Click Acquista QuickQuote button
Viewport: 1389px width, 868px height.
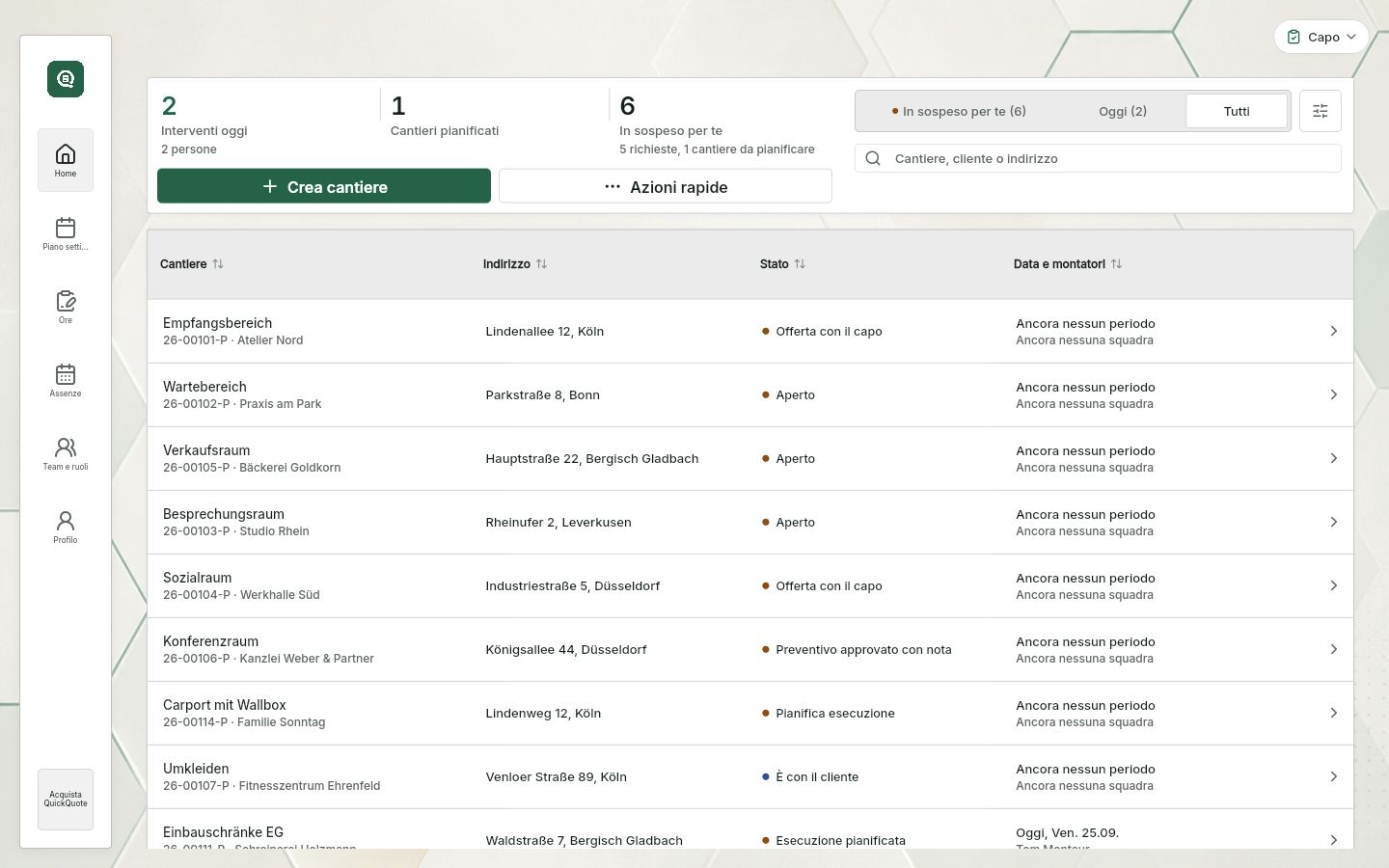tap(66, 800)
